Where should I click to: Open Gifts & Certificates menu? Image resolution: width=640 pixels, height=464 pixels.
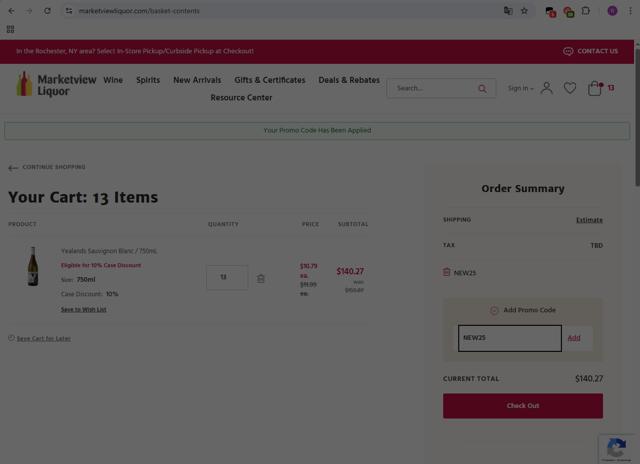(270, 80)
